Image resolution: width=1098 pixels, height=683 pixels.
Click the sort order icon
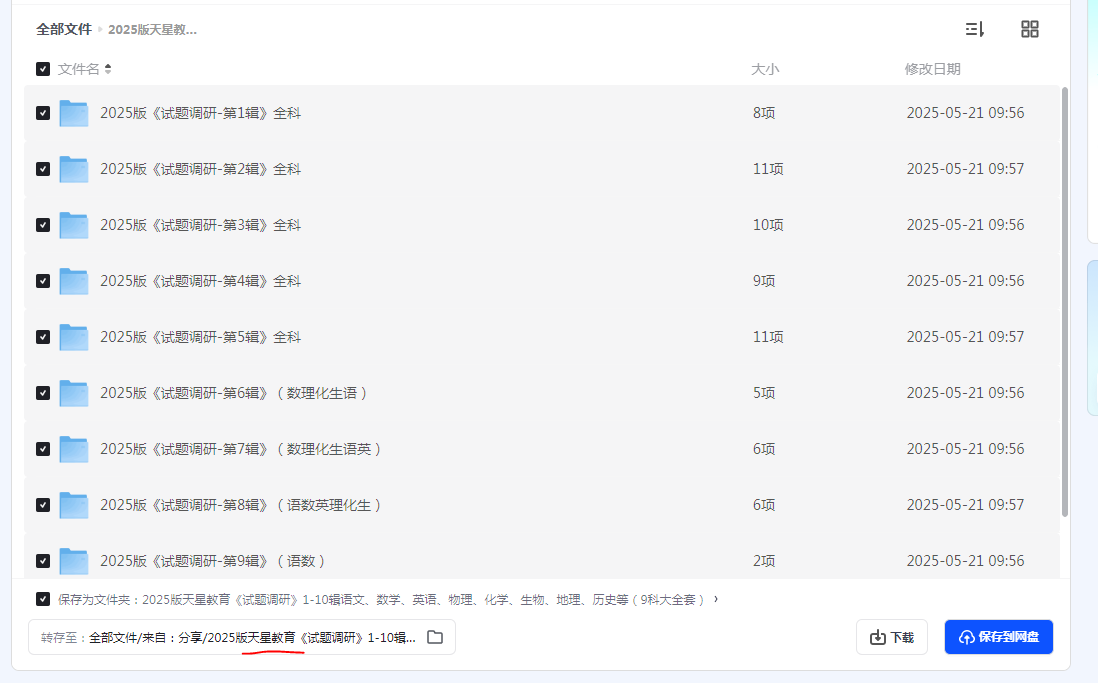(975, 29)
